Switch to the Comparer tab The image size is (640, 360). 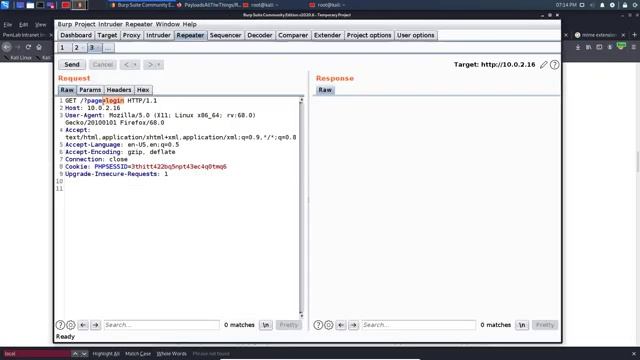click(x=293, y=36)
